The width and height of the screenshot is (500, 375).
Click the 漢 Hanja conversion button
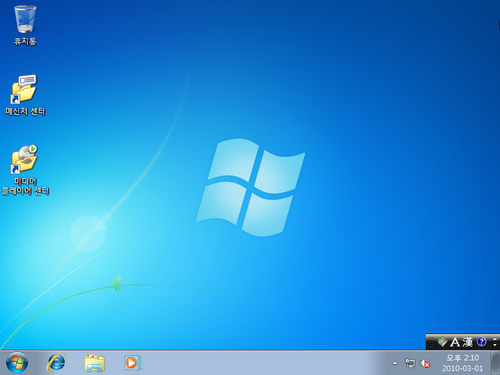pyautogui.click(x=467, y=342)
